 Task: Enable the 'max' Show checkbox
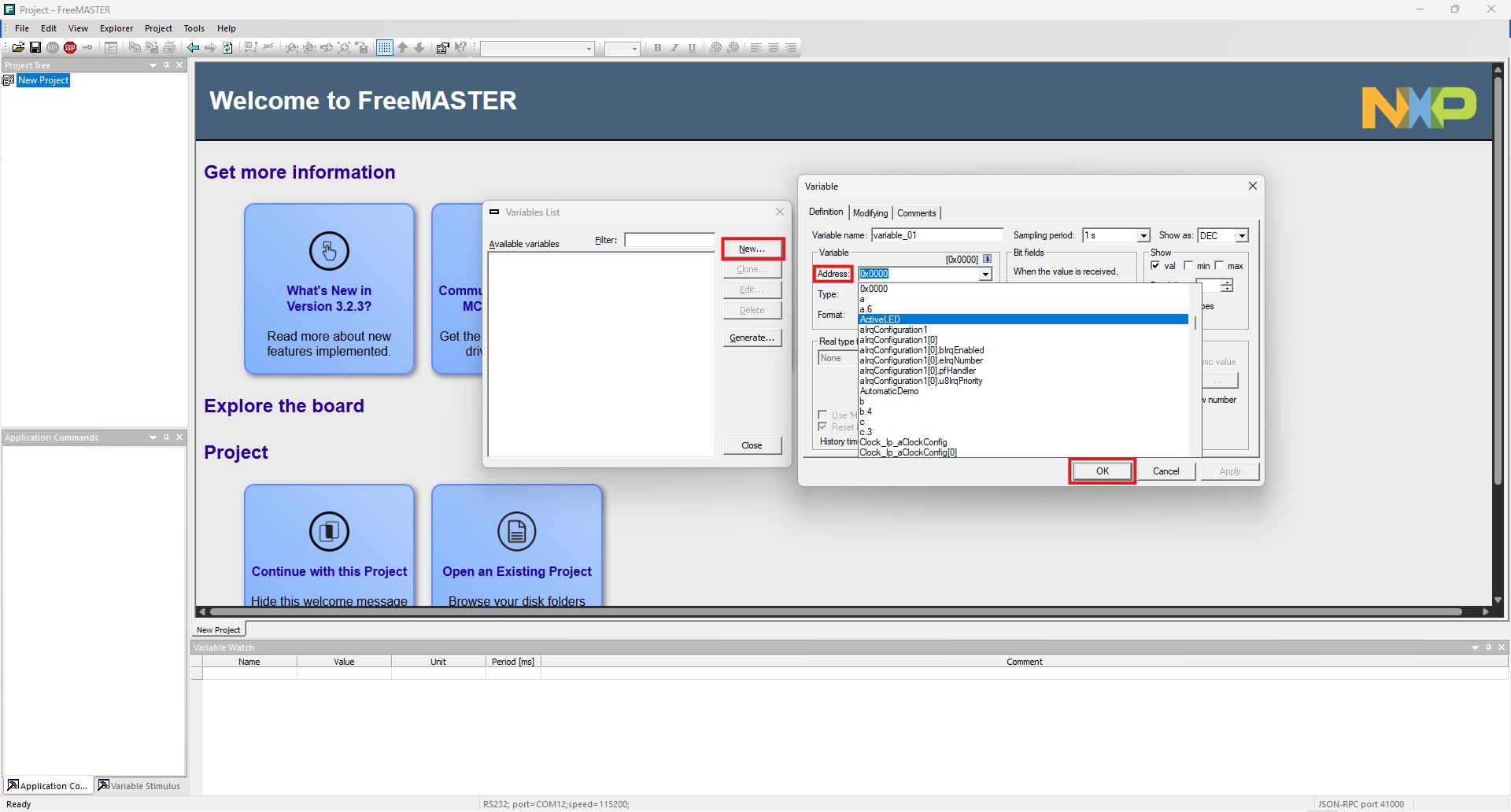click(x=1219, y=266)
